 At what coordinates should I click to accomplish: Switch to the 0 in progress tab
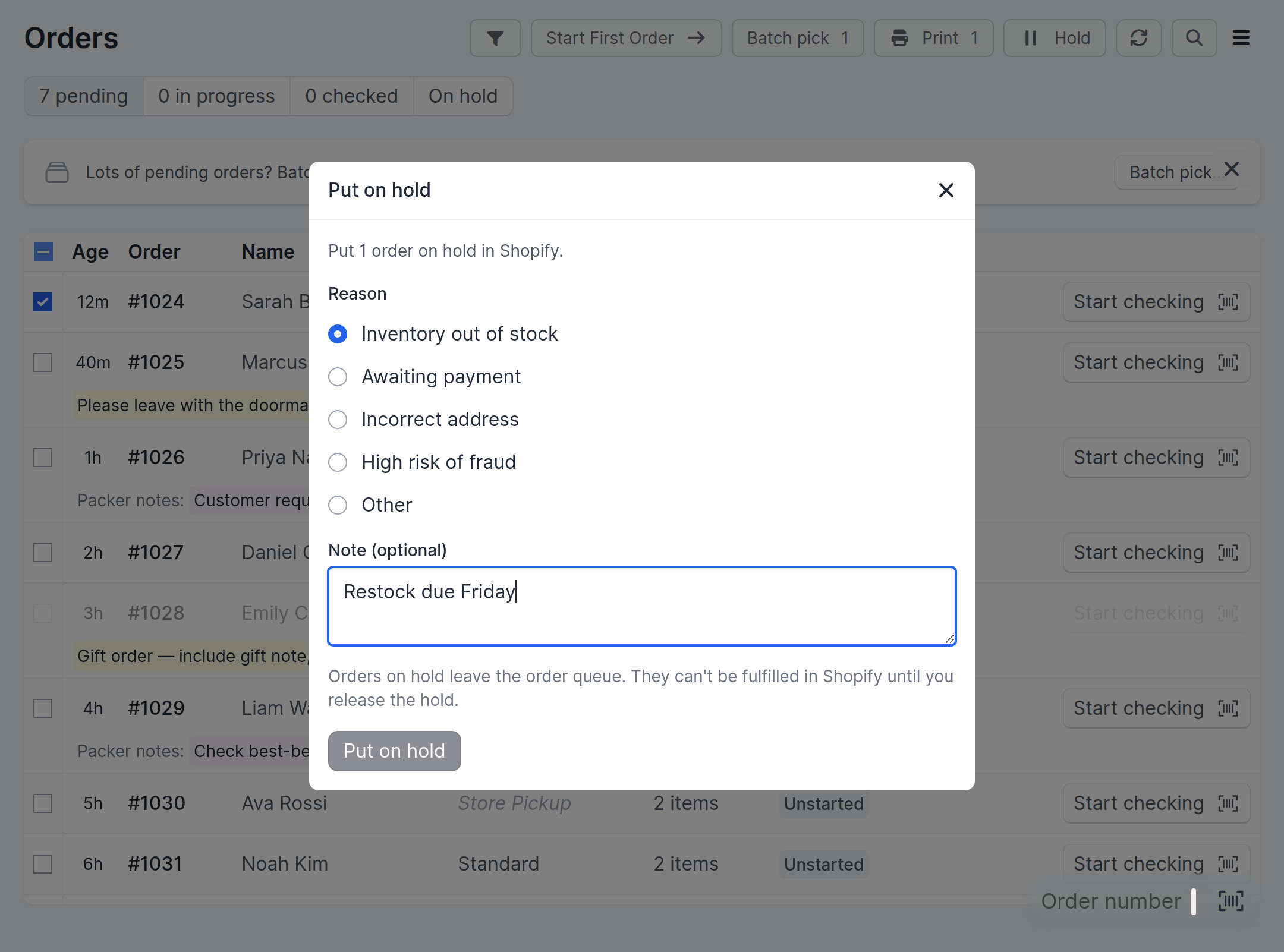click(216, 96)
